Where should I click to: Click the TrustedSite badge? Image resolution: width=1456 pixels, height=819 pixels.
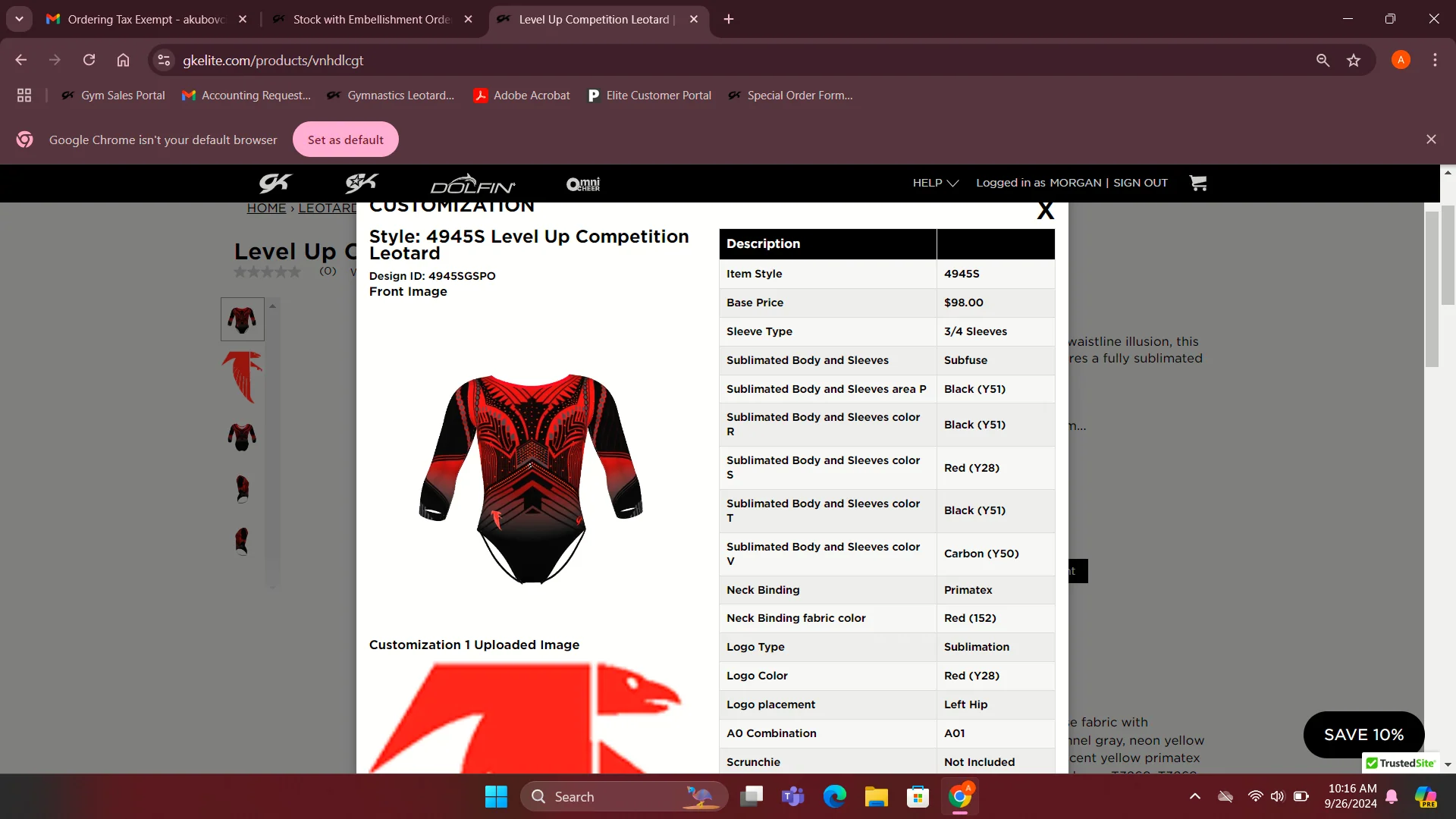pos(1400,763)
